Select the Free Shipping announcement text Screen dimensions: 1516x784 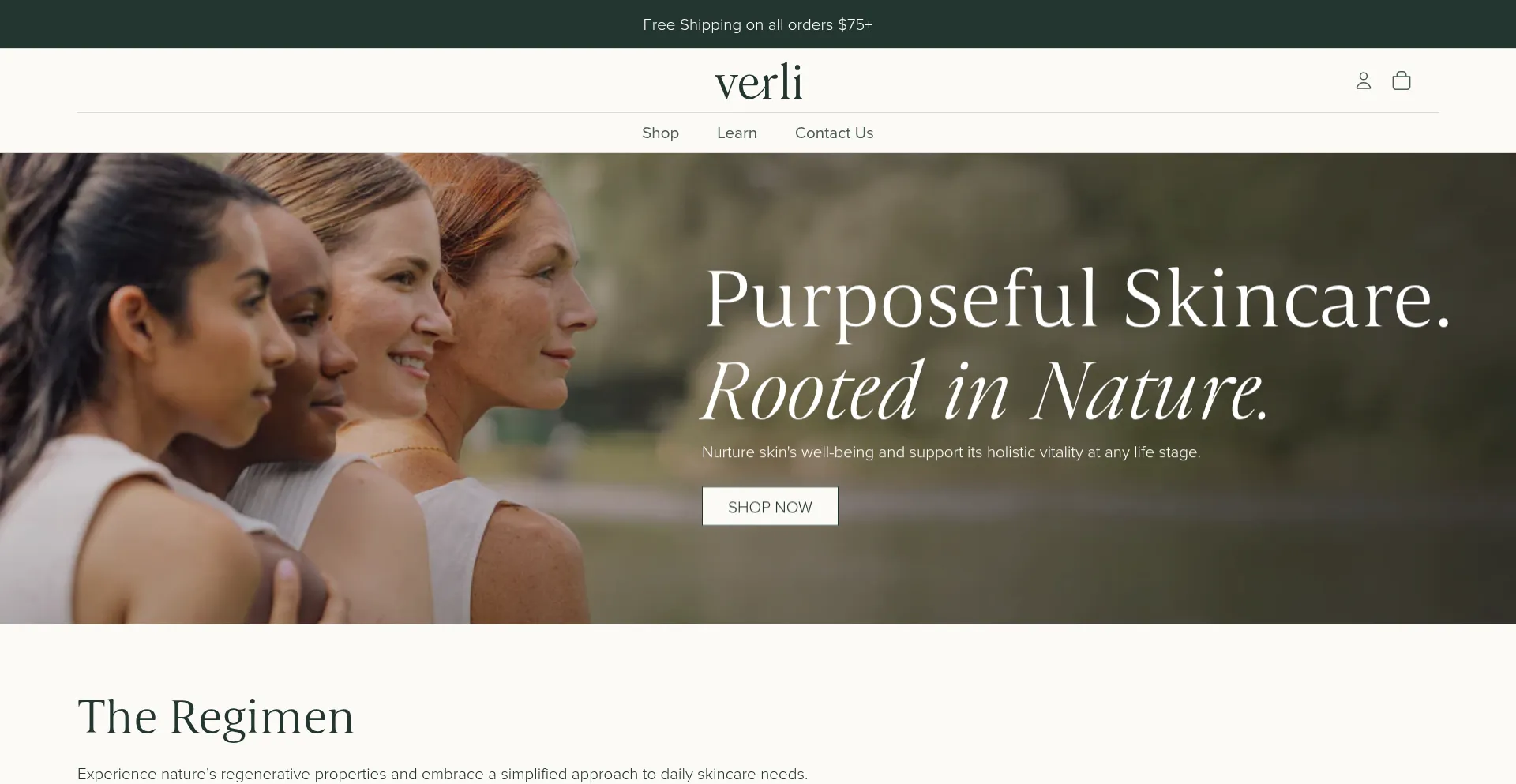758,24
